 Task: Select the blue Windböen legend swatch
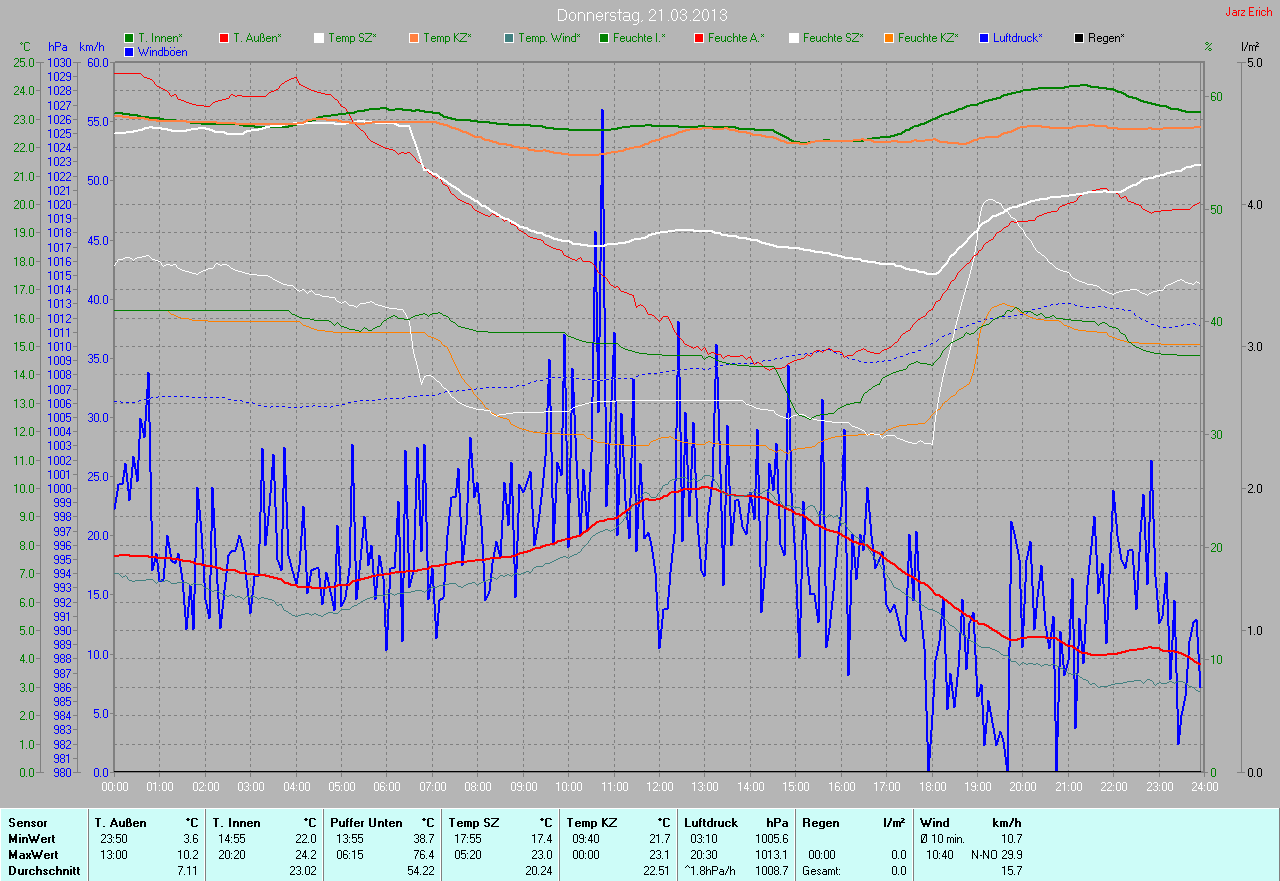[x=129, y=52]
